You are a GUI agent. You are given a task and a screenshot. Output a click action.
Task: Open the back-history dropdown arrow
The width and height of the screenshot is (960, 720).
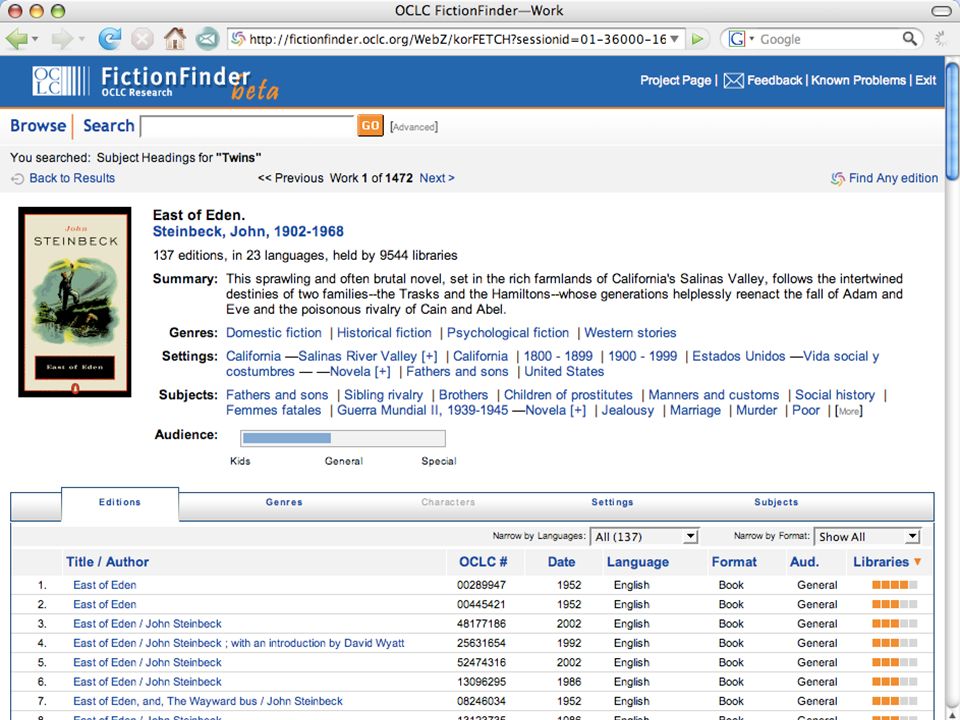click(x=35, y=39)
